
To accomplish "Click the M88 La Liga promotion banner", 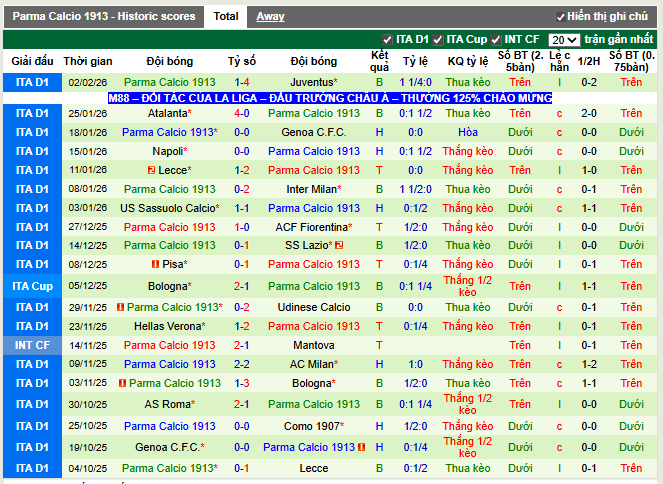I will [x=330, y=98].
